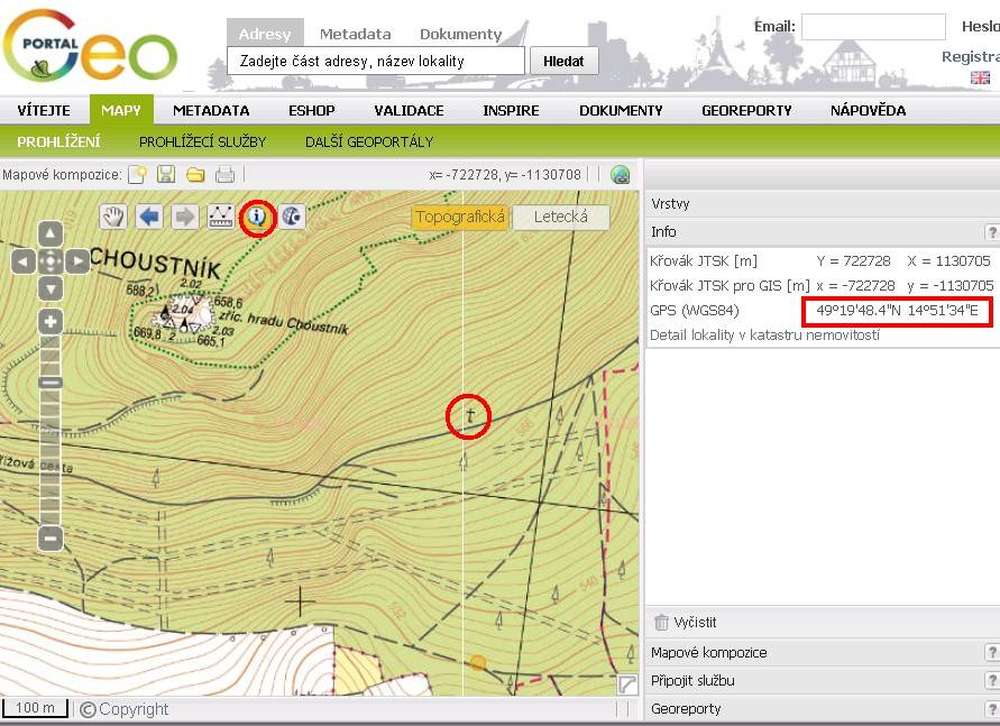
Task: Select the pan hand tool
Action: tap(115, 217)
